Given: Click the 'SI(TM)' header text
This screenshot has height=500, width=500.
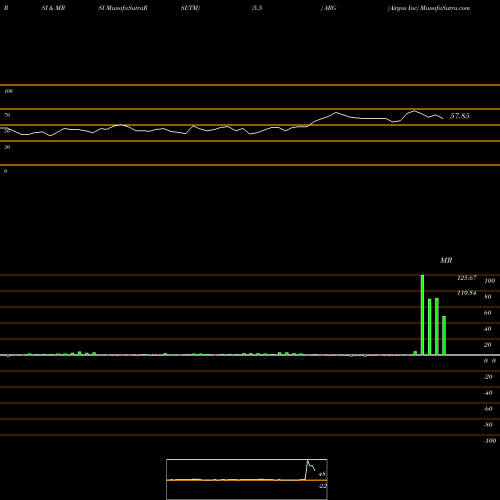Looking at the screenshot, I should click(190, 8).
